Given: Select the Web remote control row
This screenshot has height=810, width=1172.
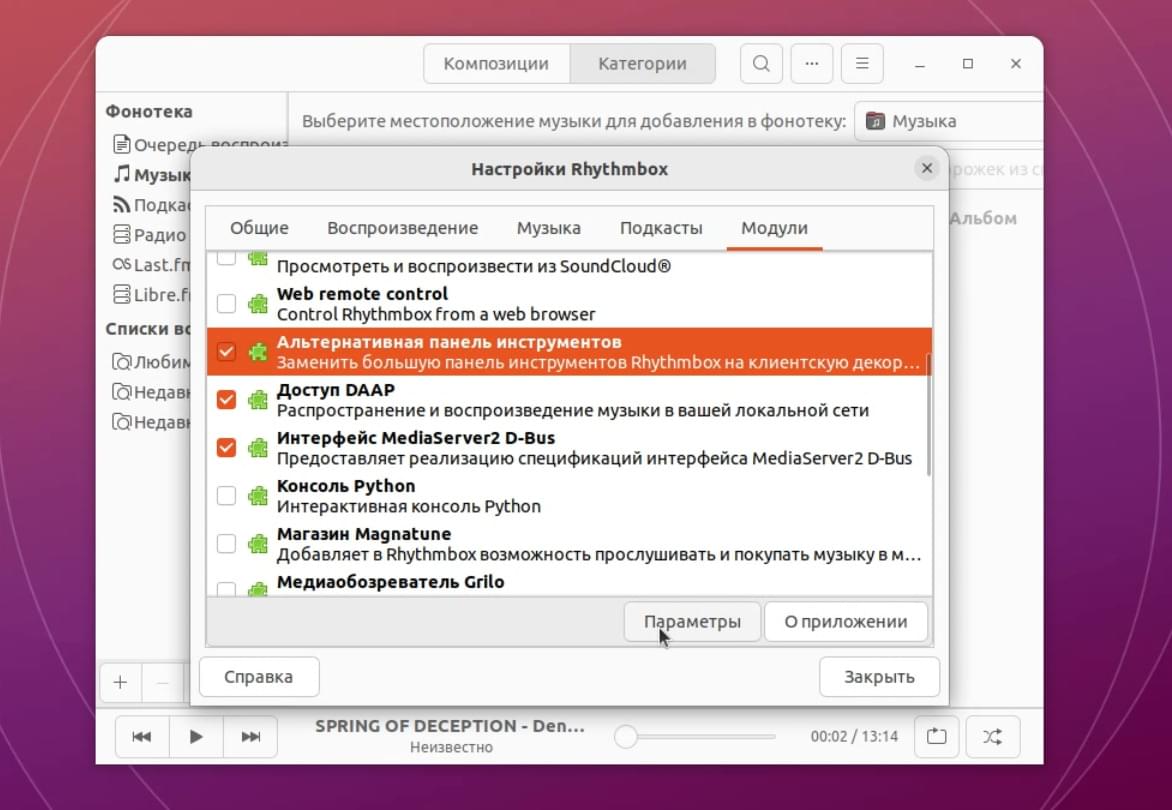Looking at the screenshot, I should [x=569, y=304].
